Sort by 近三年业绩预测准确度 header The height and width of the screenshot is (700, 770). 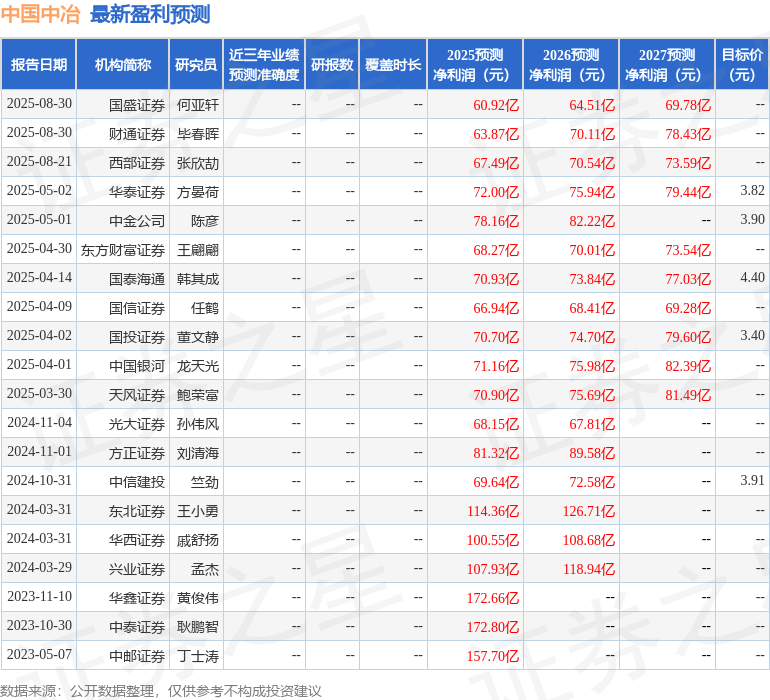coord(264,65)
